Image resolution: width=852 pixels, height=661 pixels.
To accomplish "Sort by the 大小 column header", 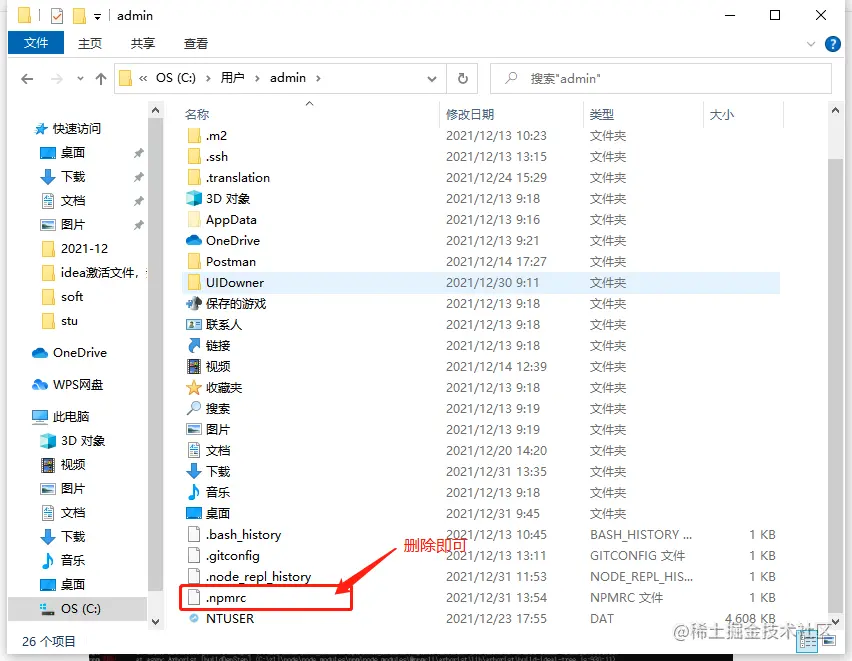I will pos(722,115).
